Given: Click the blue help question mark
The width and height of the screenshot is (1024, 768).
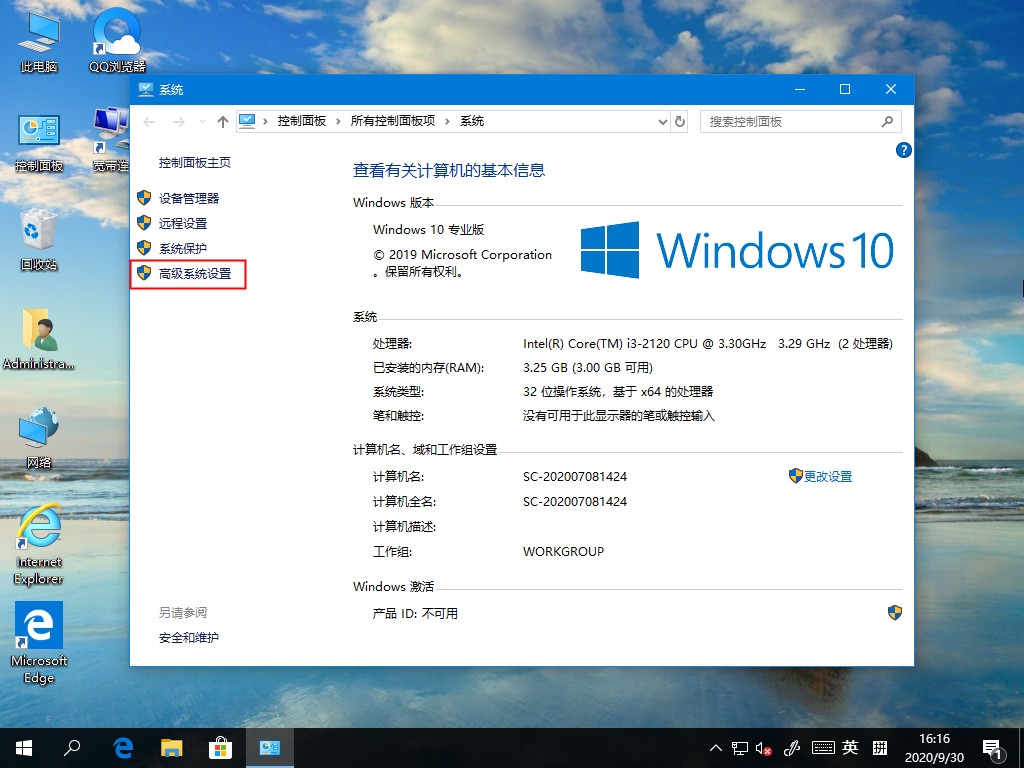Looking at the screenshot, I should [x=903, y=150].
